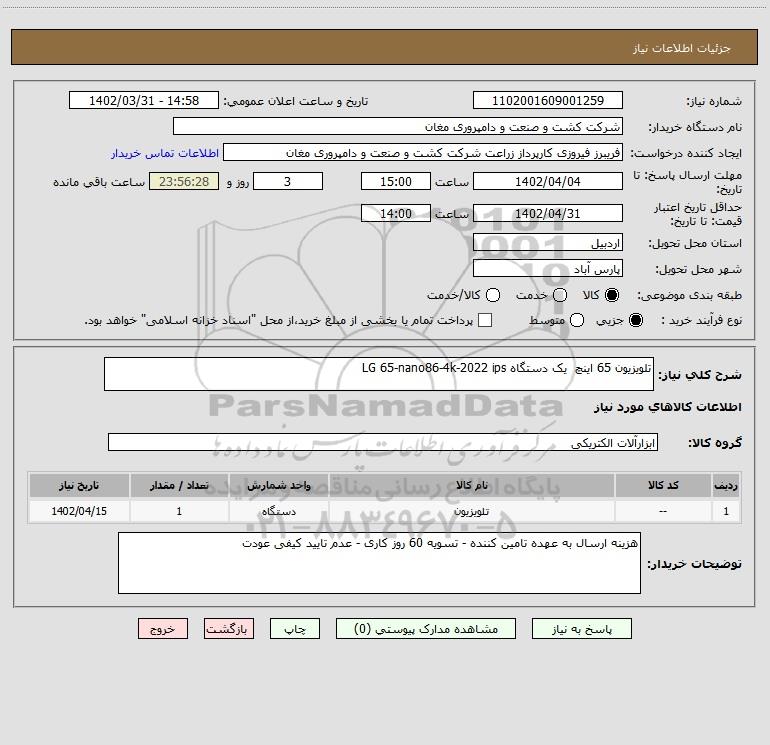Click the جزئیات اطلاعات نیاز header title
Image resolution: width=770 pixels, height=745 pixels.
[x=681, y=48]
